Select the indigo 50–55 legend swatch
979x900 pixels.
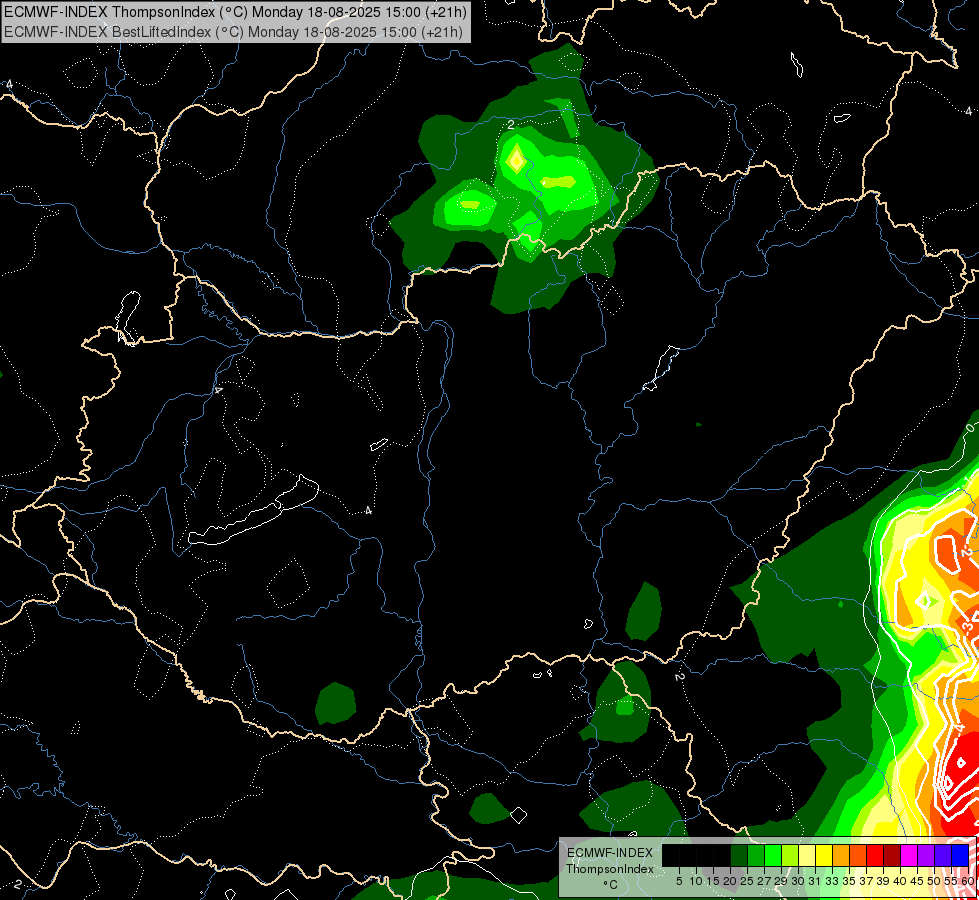(x=943, y=856)
